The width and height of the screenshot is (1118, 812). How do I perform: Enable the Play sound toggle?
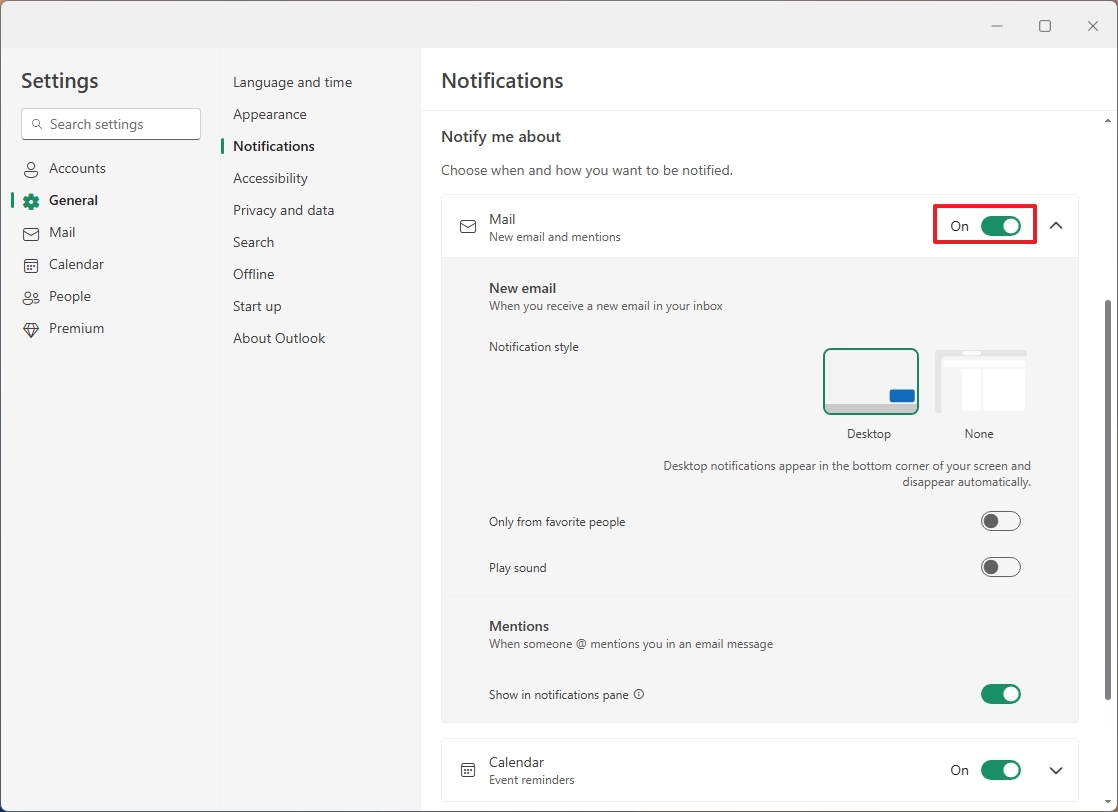coord(1000,567)
